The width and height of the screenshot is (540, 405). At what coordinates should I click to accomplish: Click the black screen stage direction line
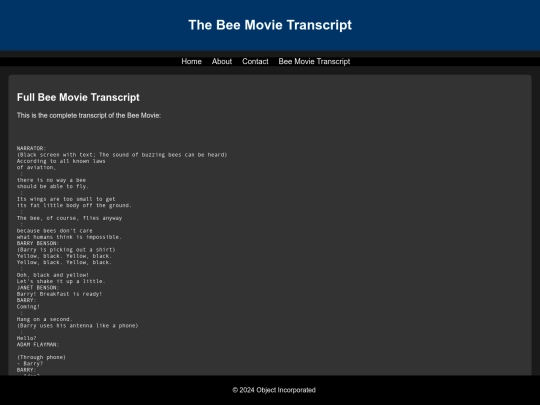click(x=122, y=155)
